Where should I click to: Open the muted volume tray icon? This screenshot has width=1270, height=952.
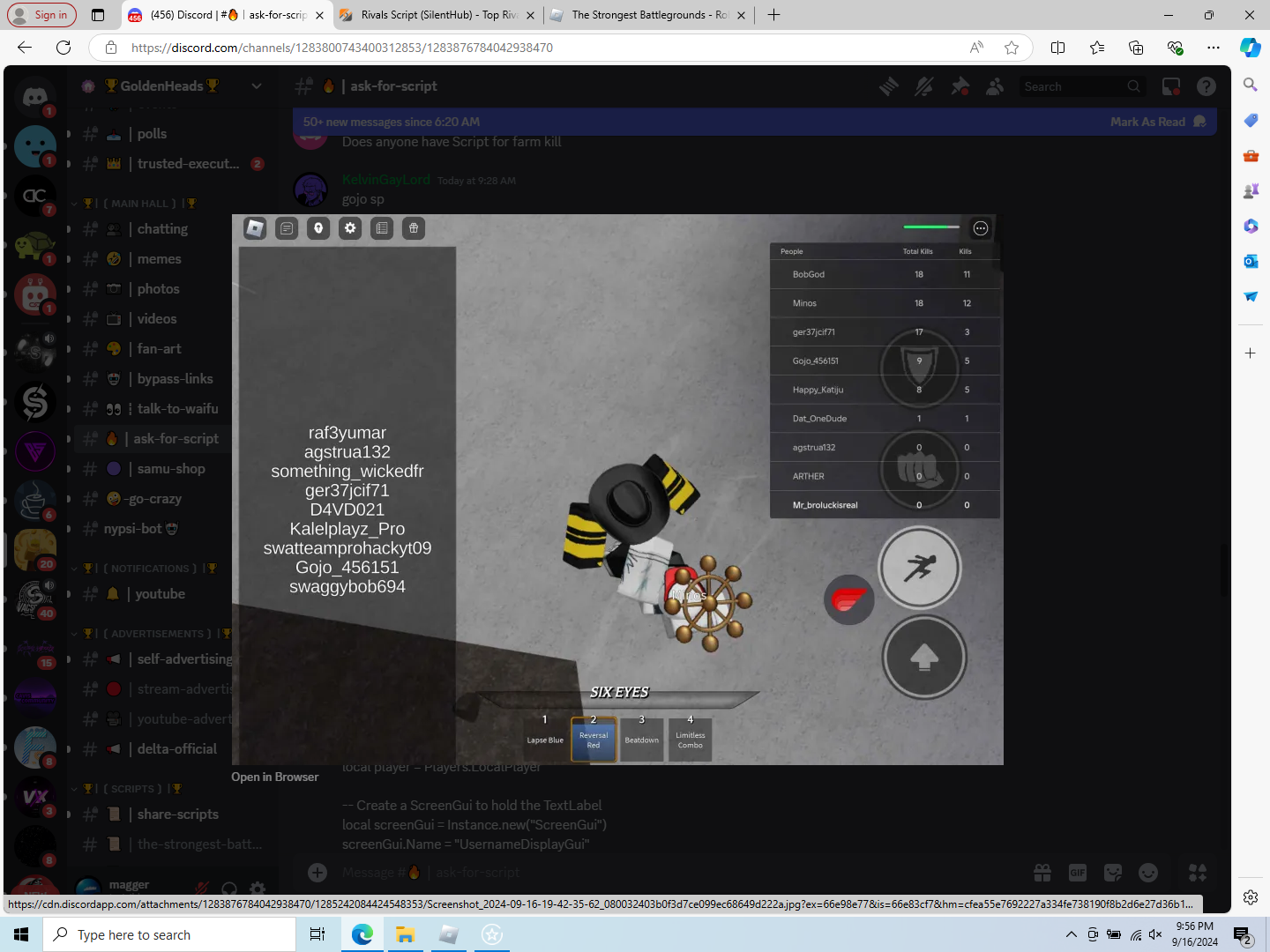point(1155,934)
